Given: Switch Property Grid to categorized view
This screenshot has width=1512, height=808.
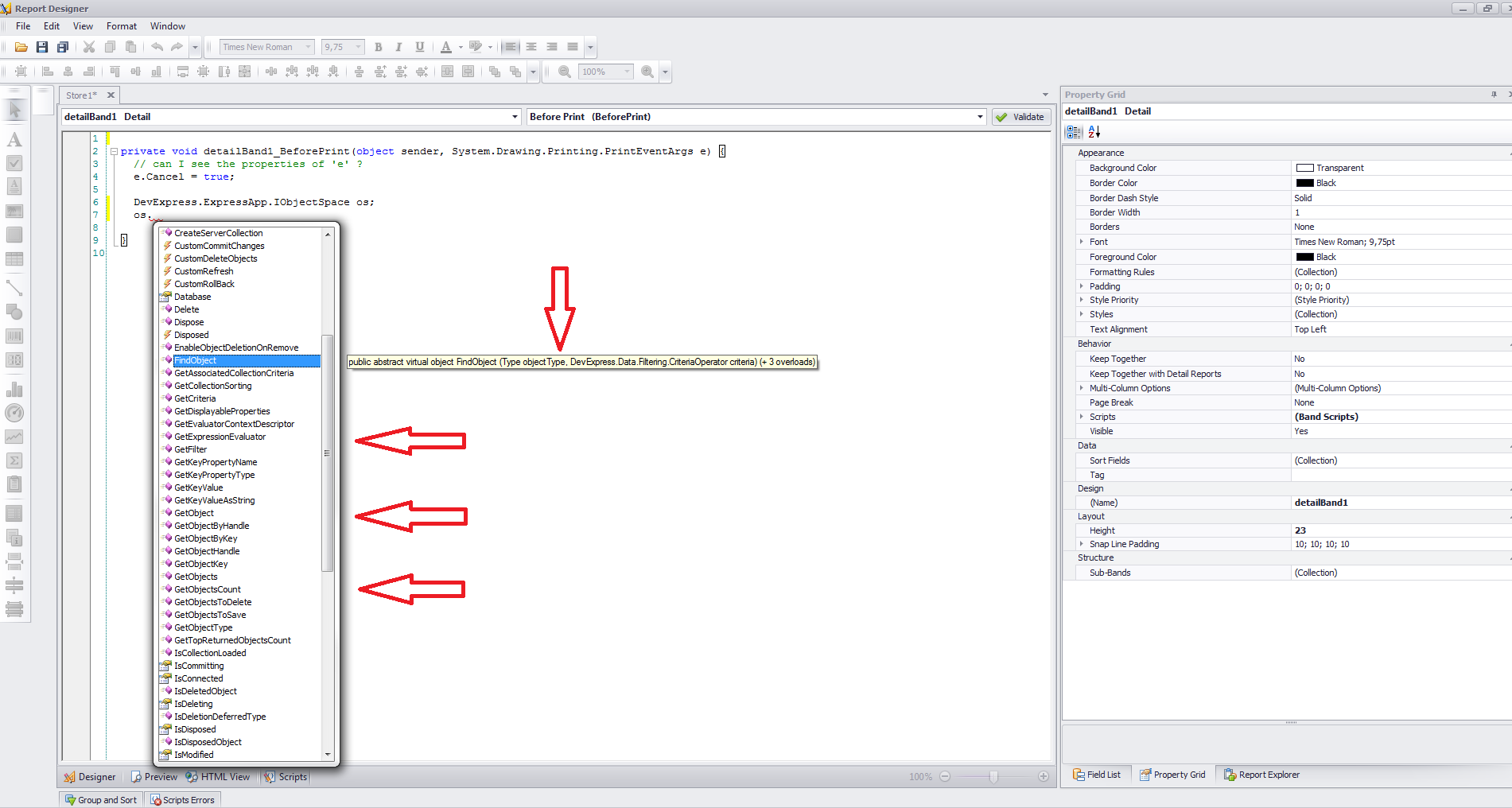Looking at the screenshot, I should pyautogui.click(x=1074, y=132).
